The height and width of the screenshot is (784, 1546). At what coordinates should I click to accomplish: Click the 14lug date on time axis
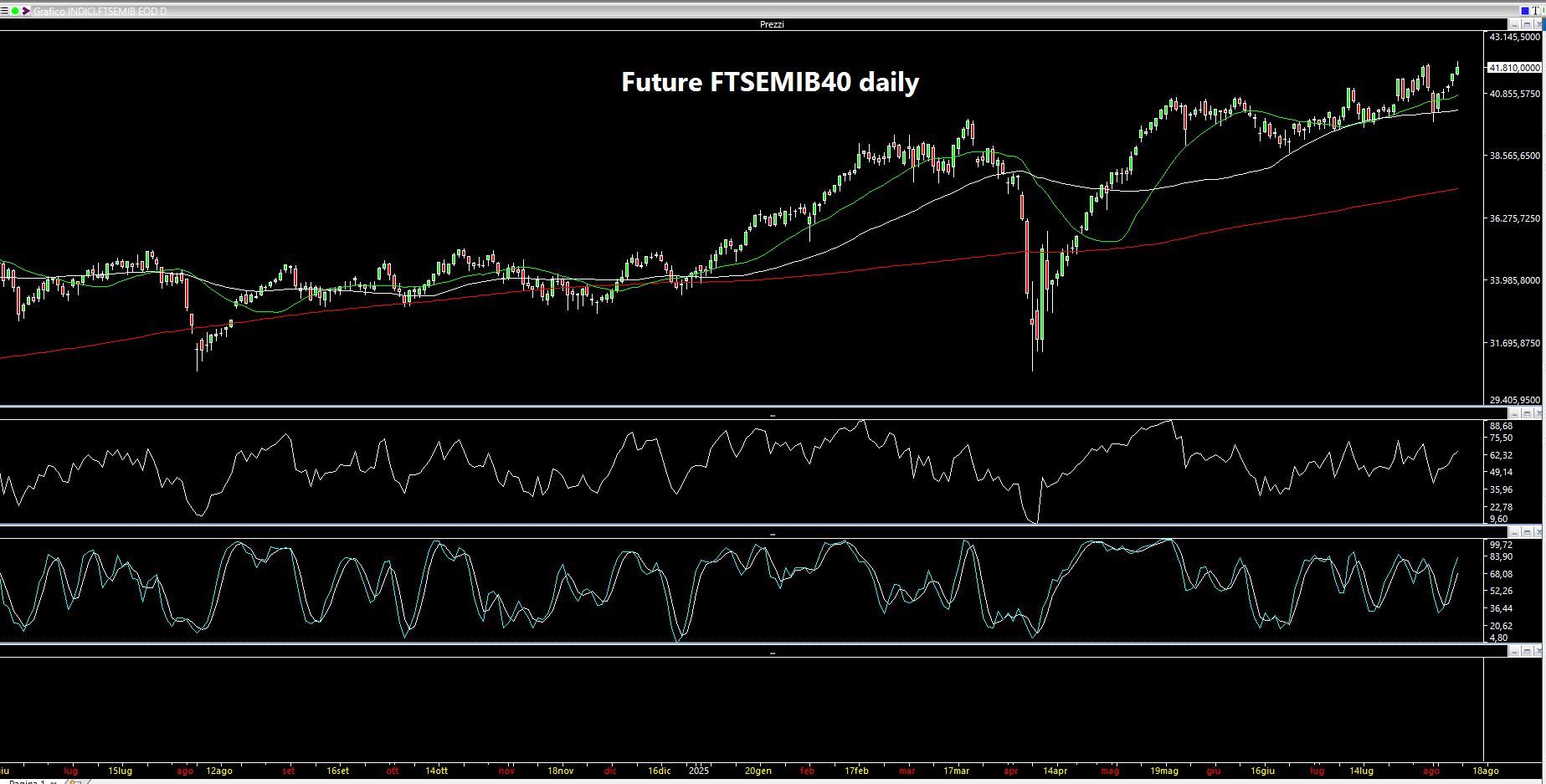tap(1362, 771)
